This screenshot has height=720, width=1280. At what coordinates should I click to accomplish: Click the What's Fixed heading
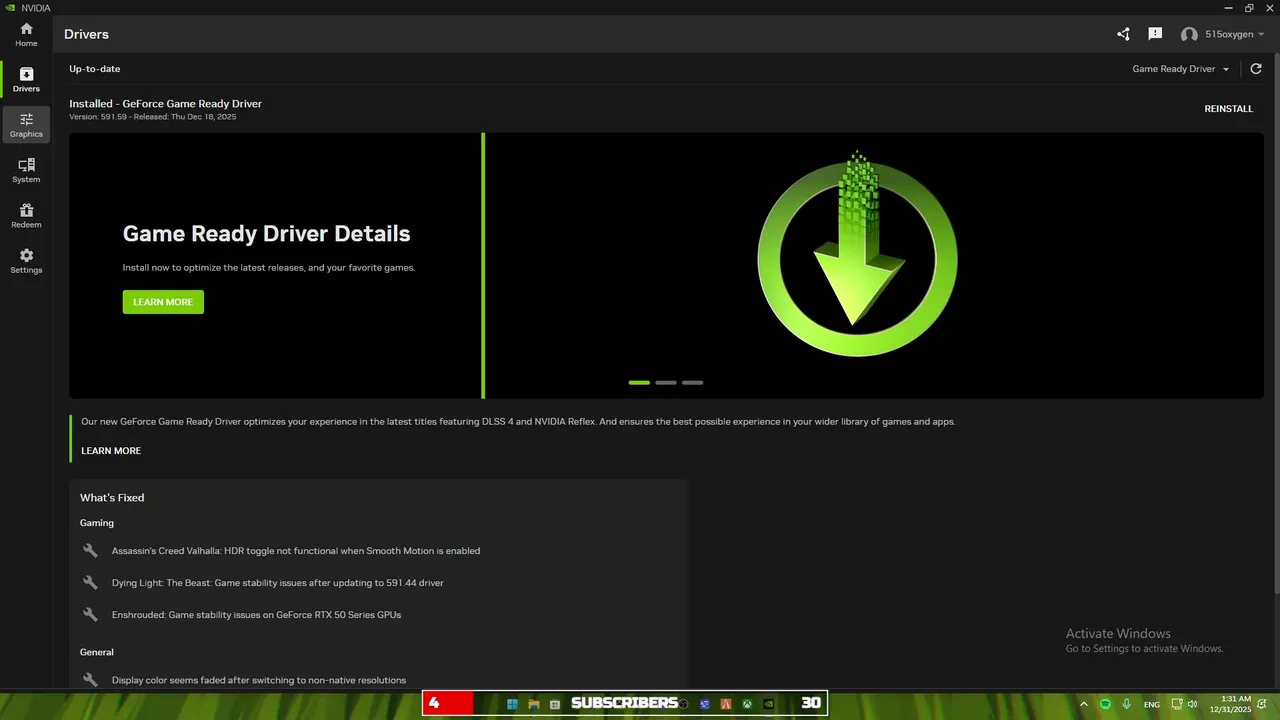tap(112, 498)
